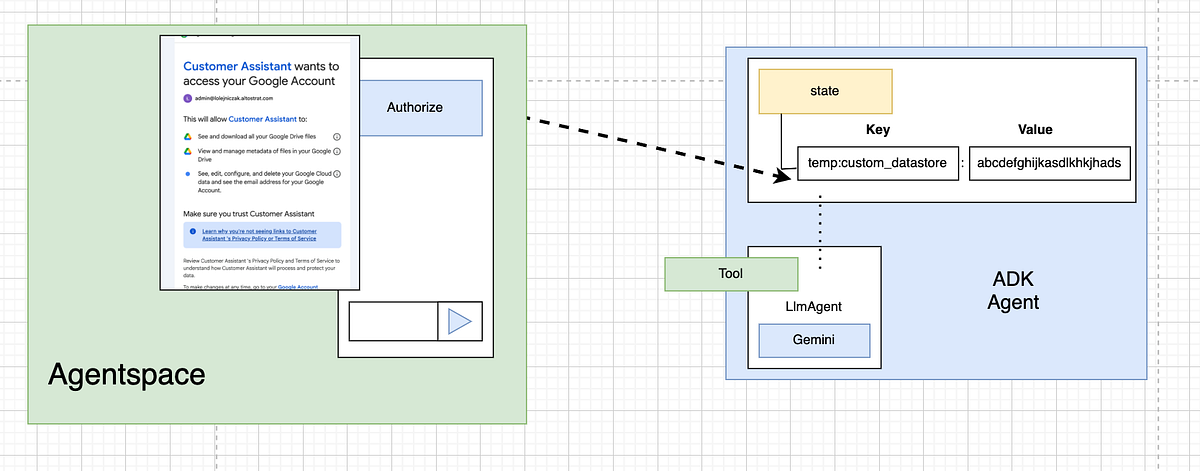Click the blue info icon in the privacy notice
Viewport: 1200px width, 471px height.
192,231
